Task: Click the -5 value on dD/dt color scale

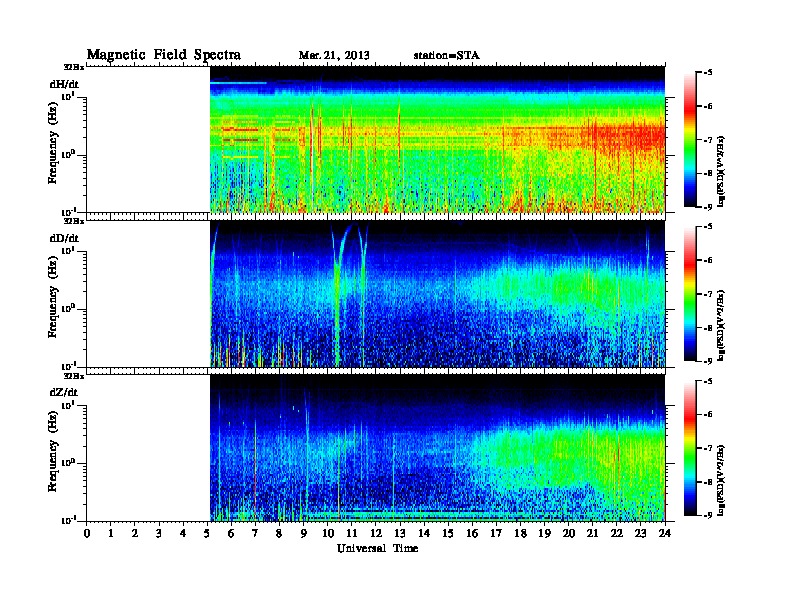Action: [x=708, y=227]
